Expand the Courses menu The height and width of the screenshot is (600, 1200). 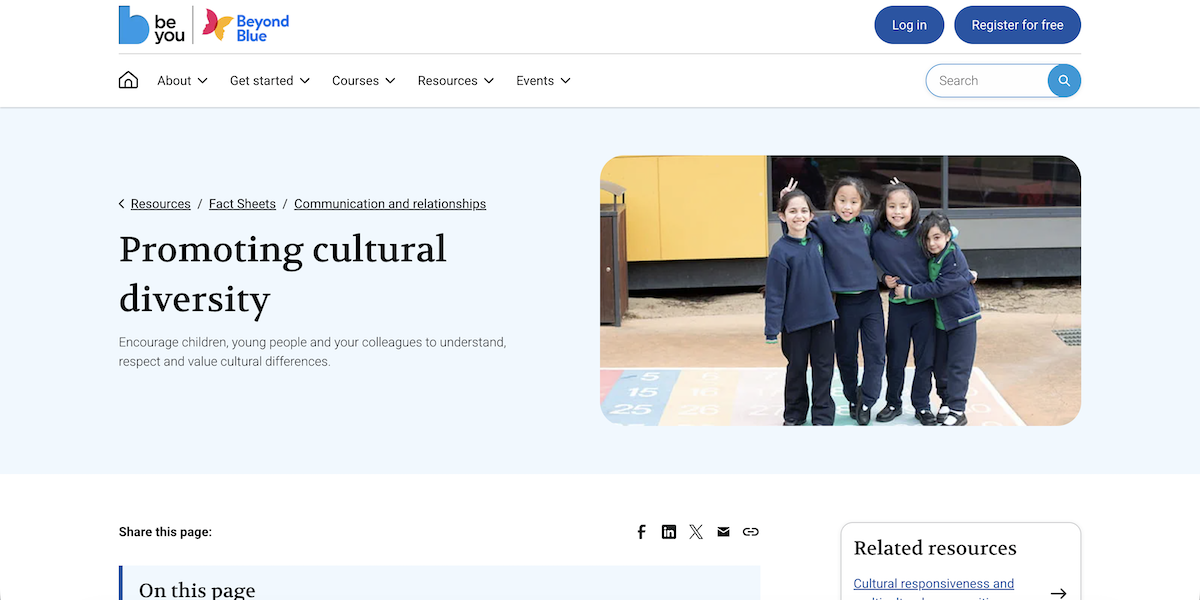pos(363,81)
